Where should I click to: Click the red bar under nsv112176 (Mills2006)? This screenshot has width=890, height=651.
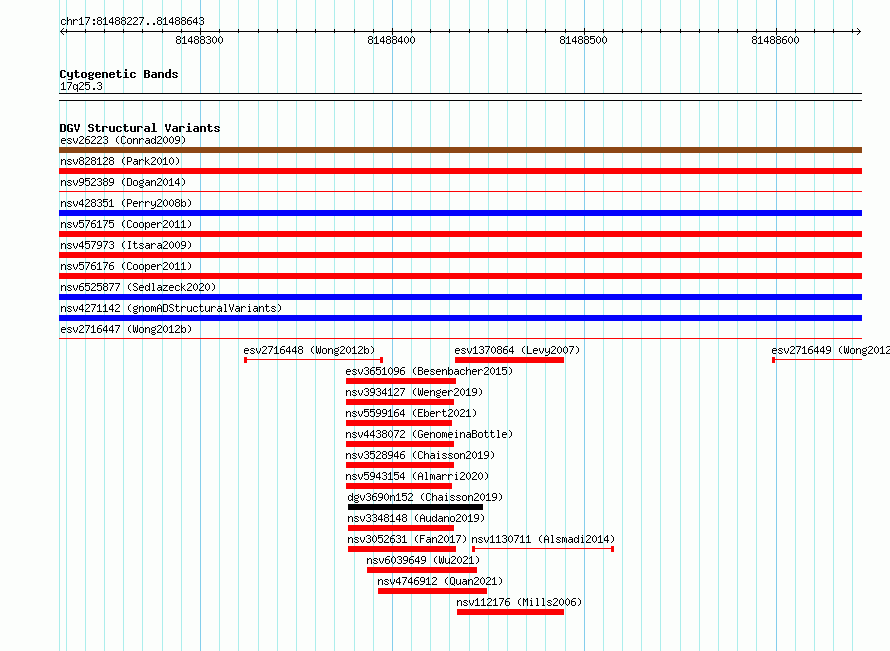pos(510,612)
